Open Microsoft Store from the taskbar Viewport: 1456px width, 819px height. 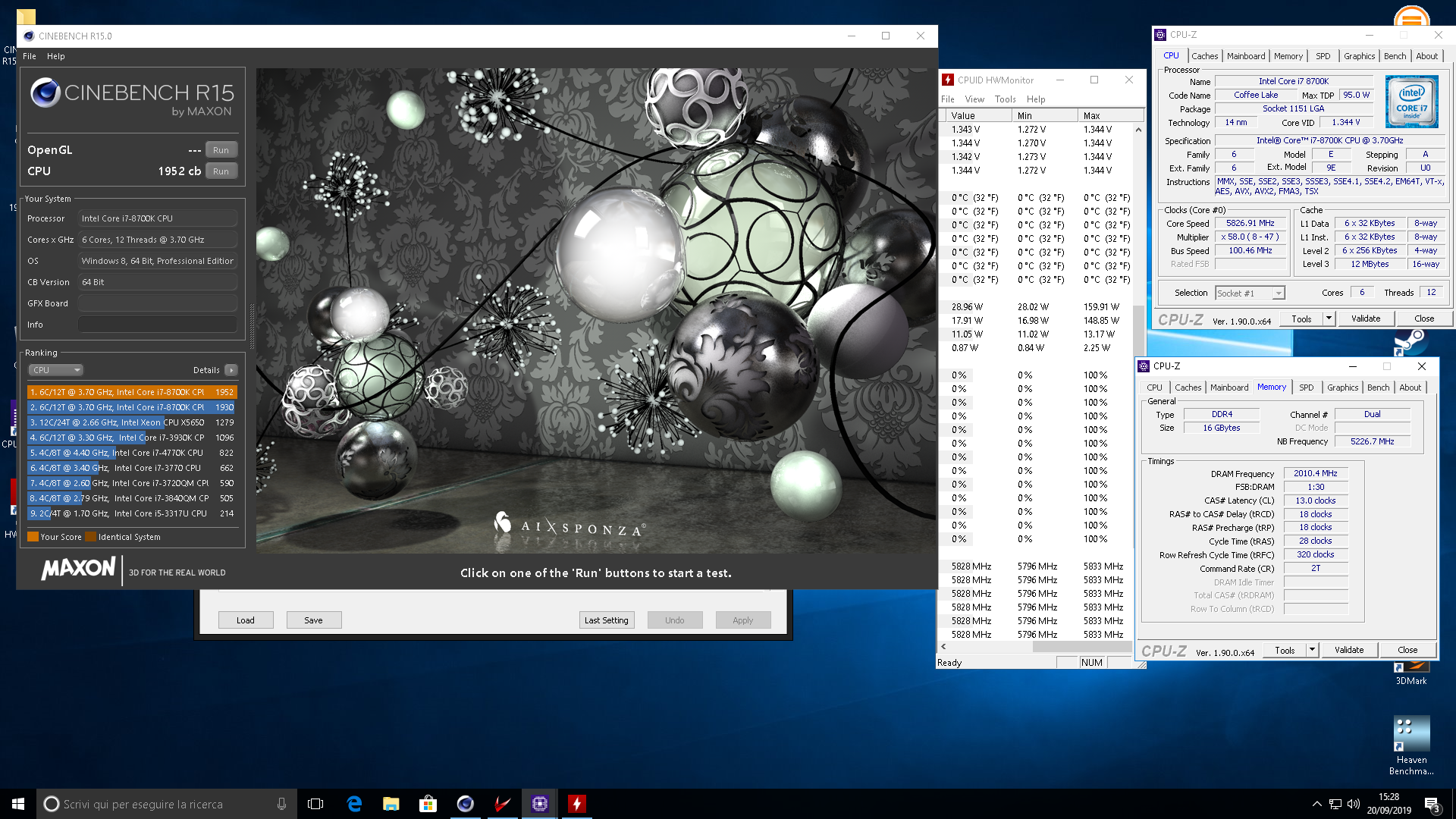(428, 804)
